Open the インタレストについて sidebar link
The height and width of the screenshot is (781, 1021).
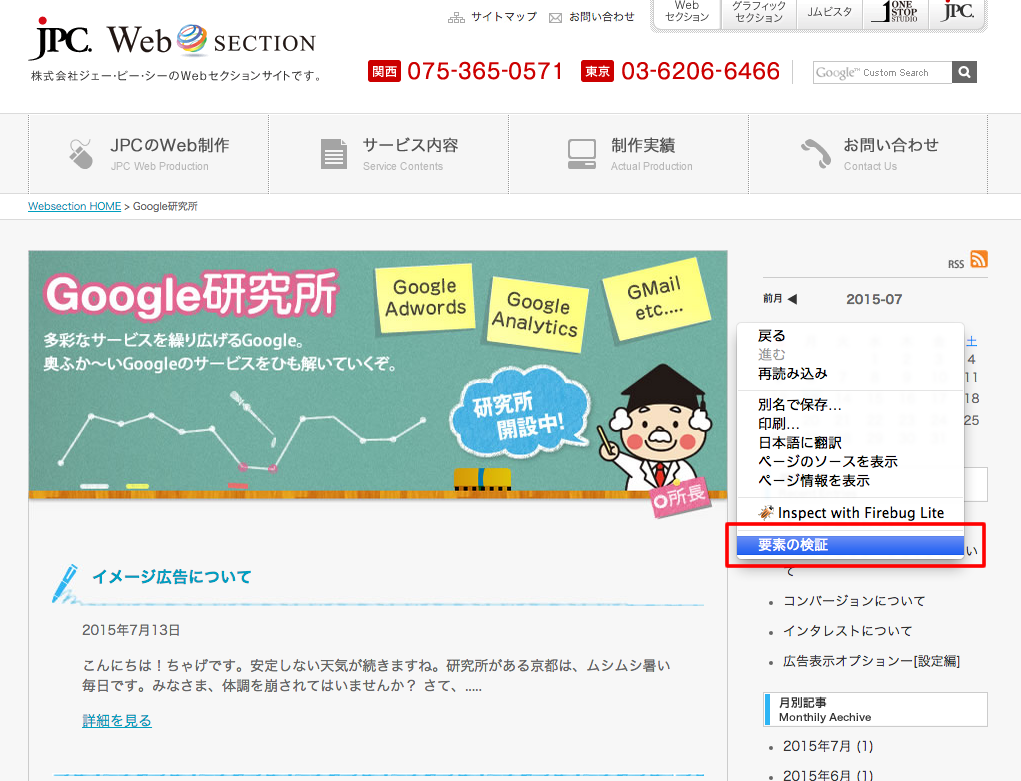click(847, 631)
